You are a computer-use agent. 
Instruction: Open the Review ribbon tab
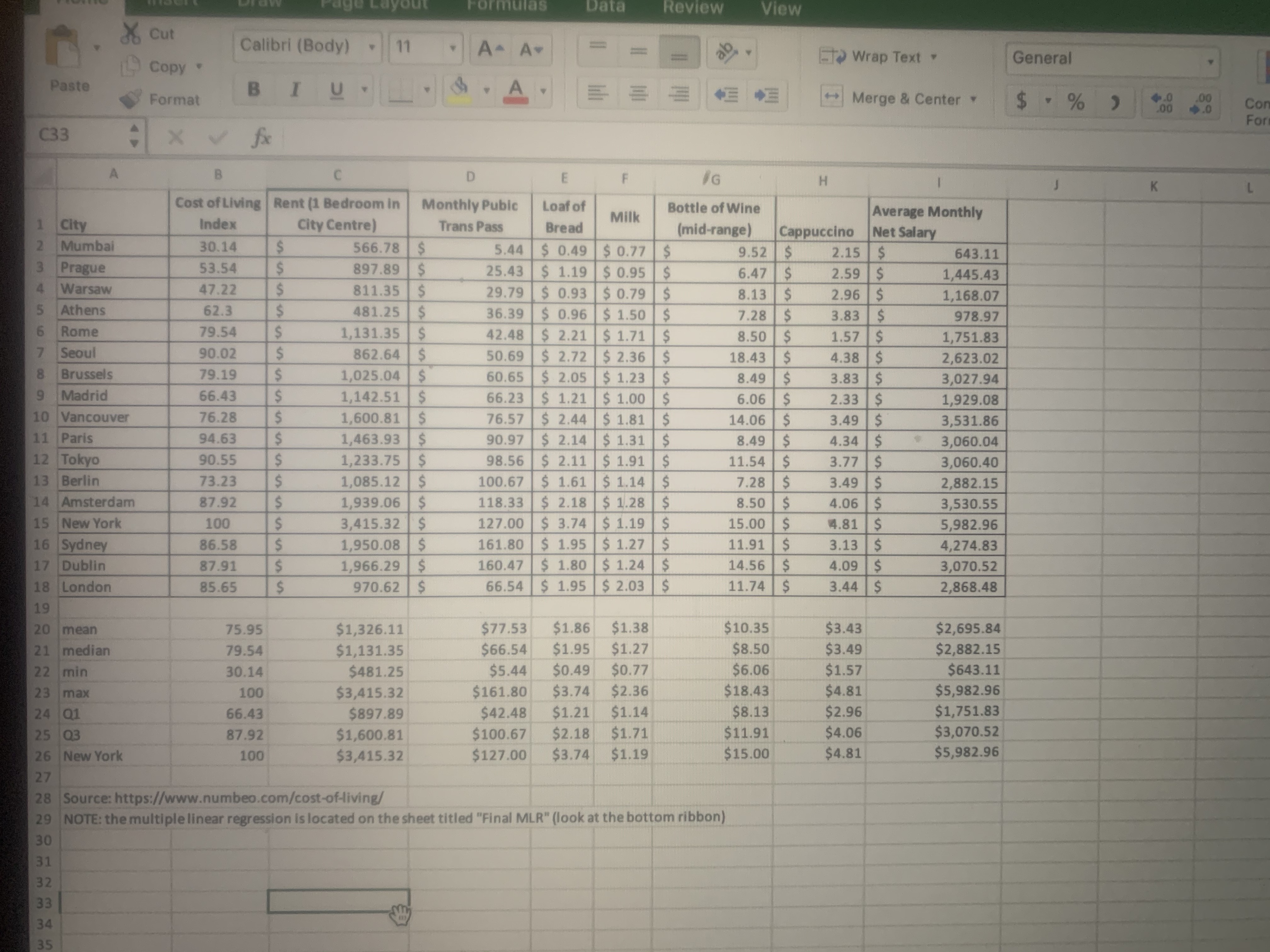tap(693, 8)
